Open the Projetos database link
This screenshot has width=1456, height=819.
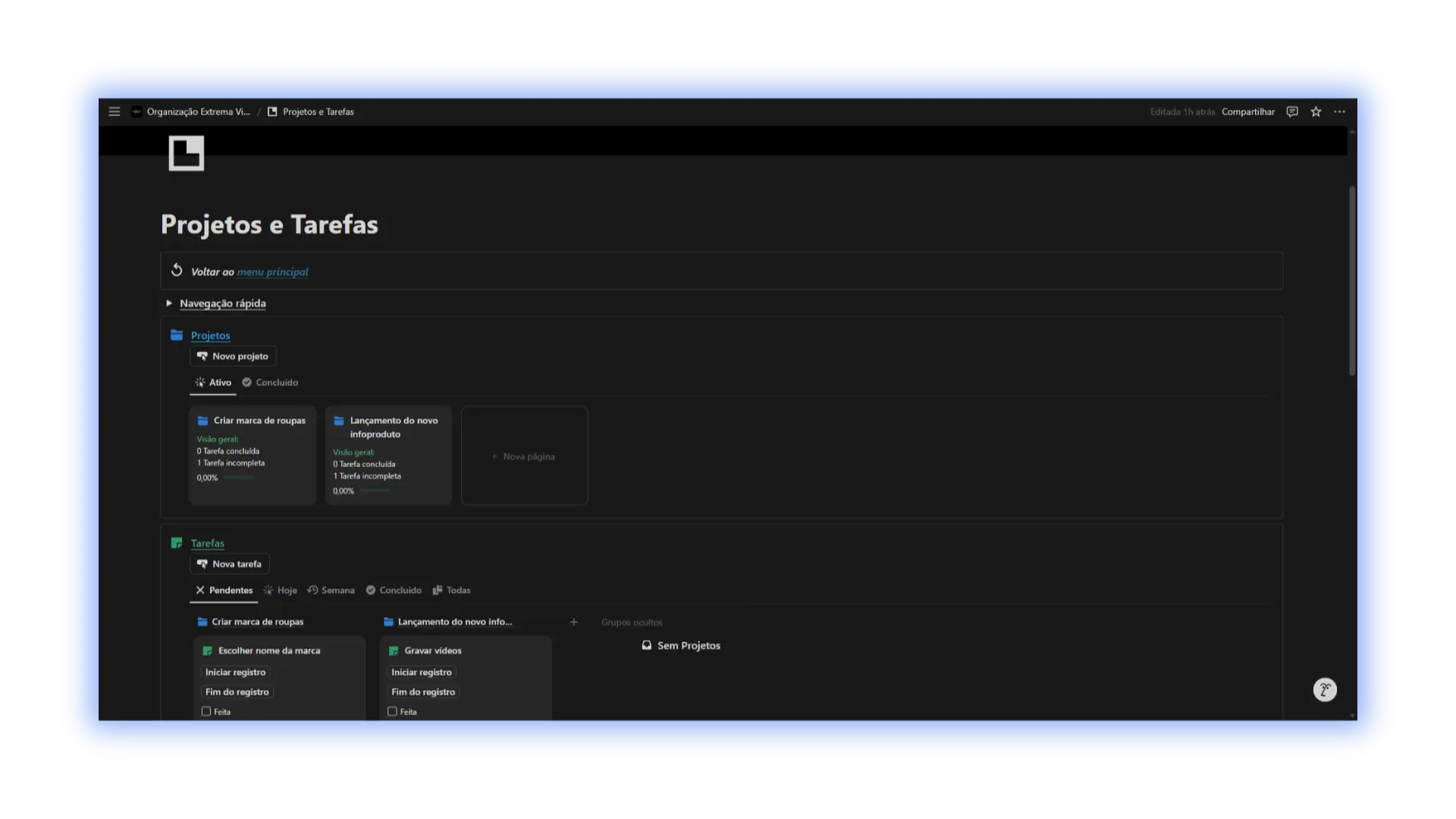[x=210, y=335]
